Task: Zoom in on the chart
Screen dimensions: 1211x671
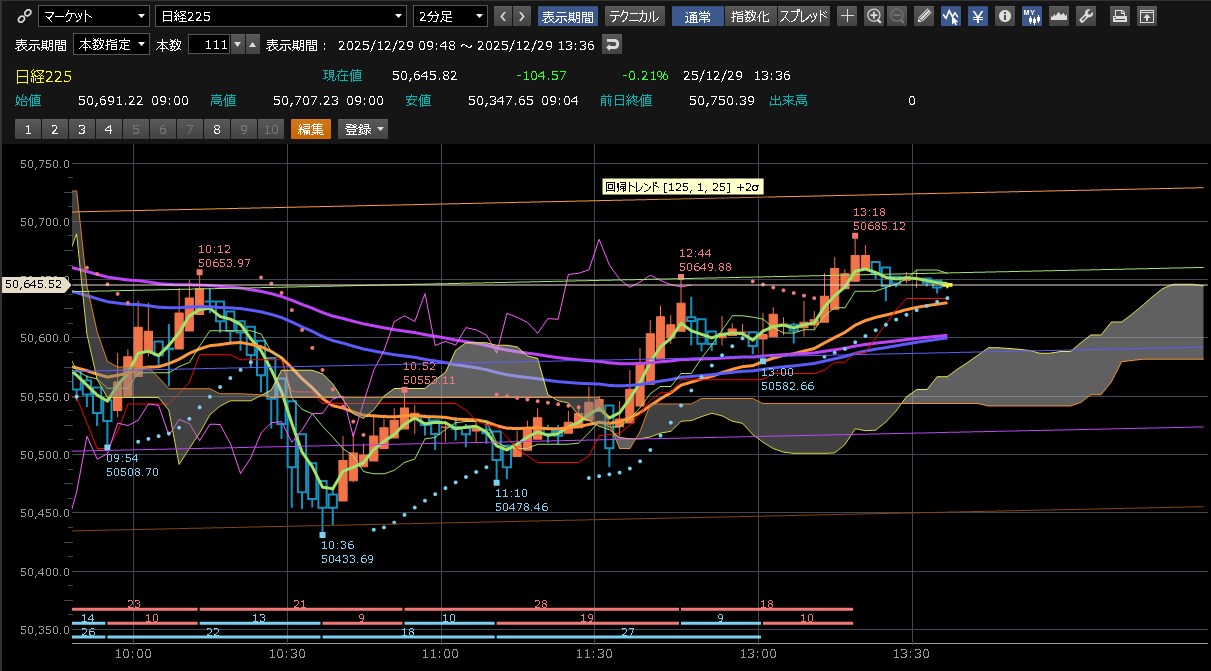Action: click(x=874, y=16)
